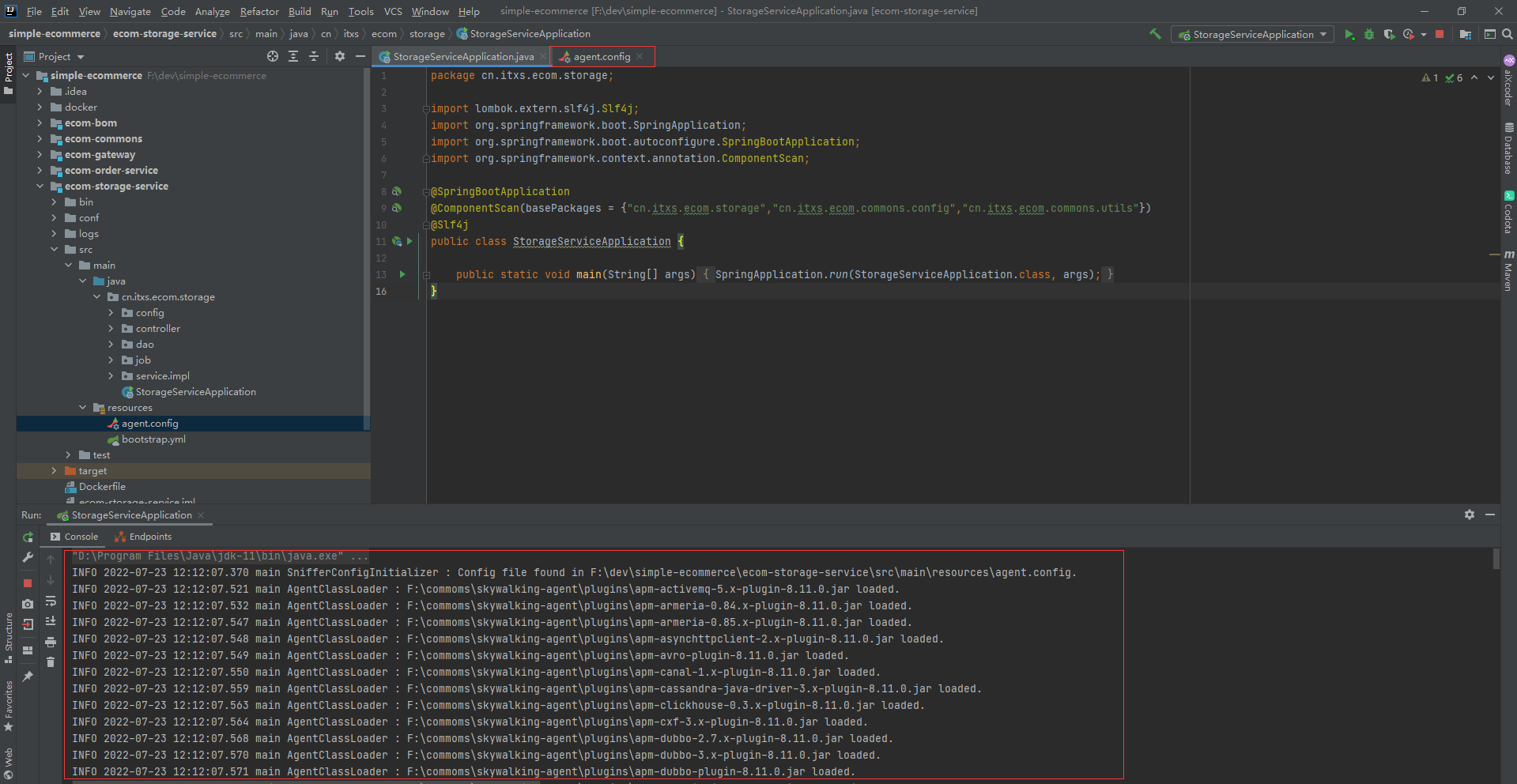Switch to the agent.config editor tab
1517x784 pixels.
click(602, 57)
